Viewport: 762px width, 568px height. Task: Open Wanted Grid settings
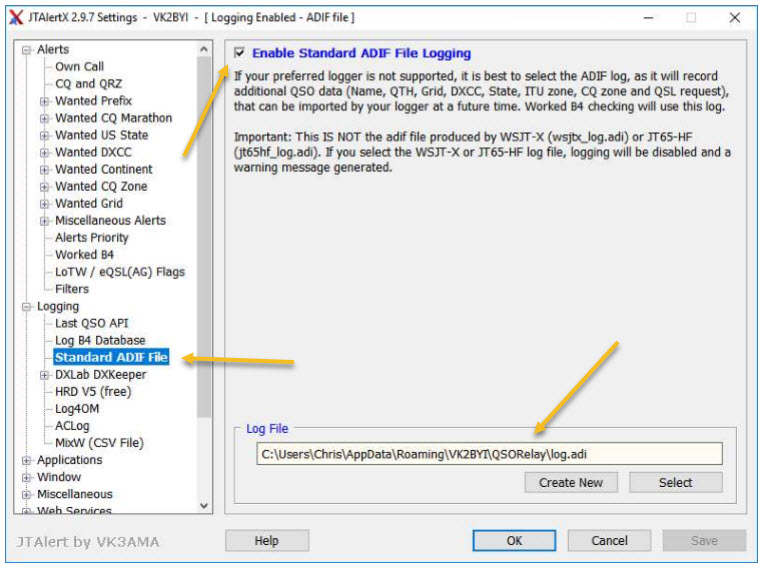pos(89,203)
